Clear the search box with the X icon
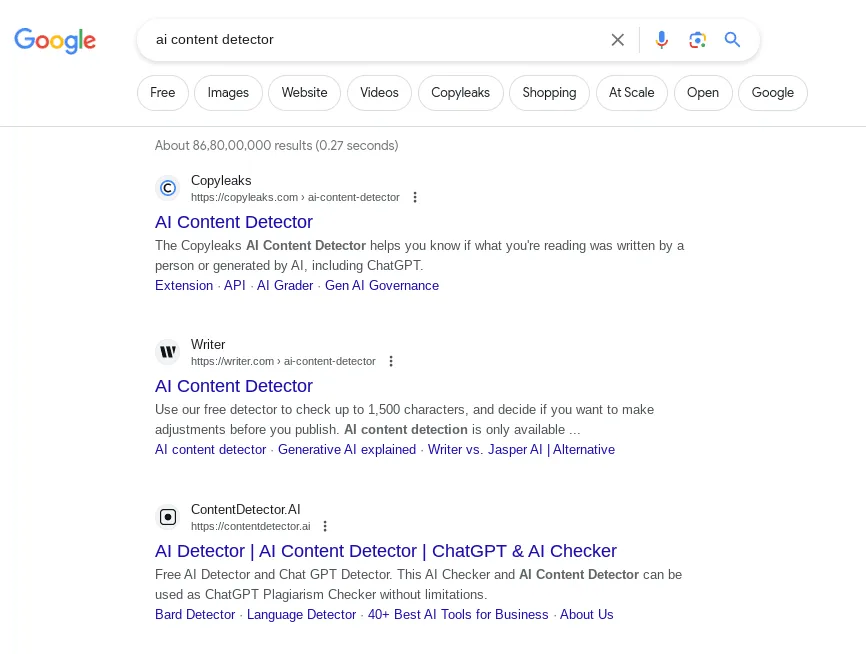The image size is (866, 654). [x=617, y=40]
